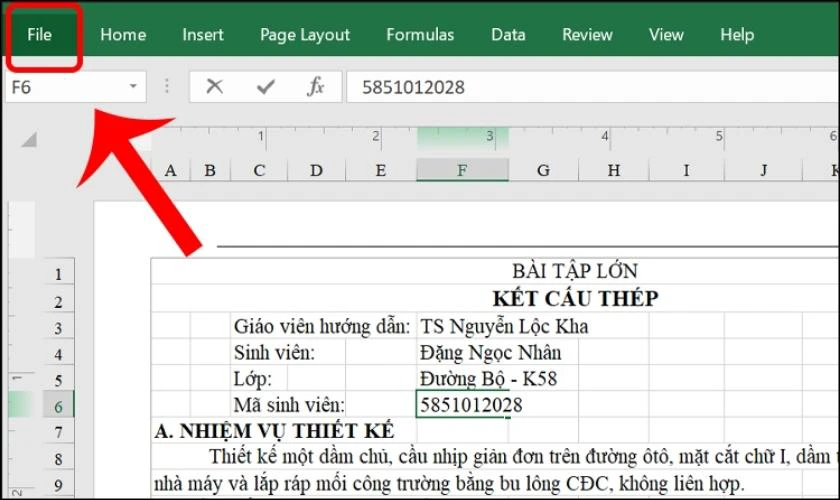Select column B header
The height and width of the screenshot is (500, 840).
(x=210, y=170)
